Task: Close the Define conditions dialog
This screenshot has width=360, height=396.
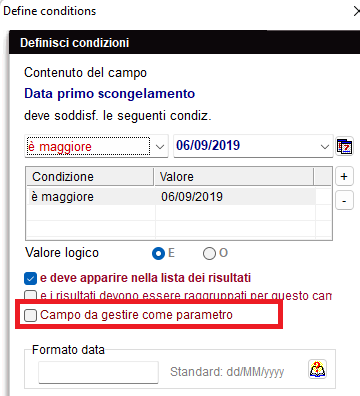Action: tap(356, 11)
